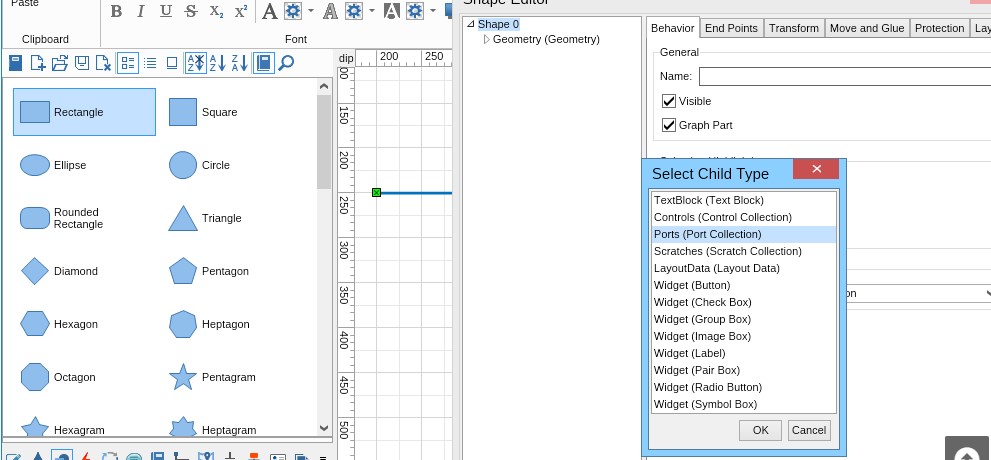Open the text color settings dropdown arrow
Image resolution: width=991 pixels, height=460 pixels.
pyautogui.click(x=311, y=12)
